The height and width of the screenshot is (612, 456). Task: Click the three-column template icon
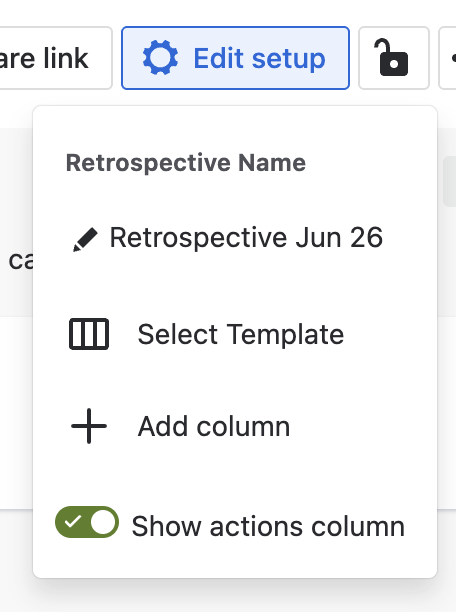click(x=89, y=334)
